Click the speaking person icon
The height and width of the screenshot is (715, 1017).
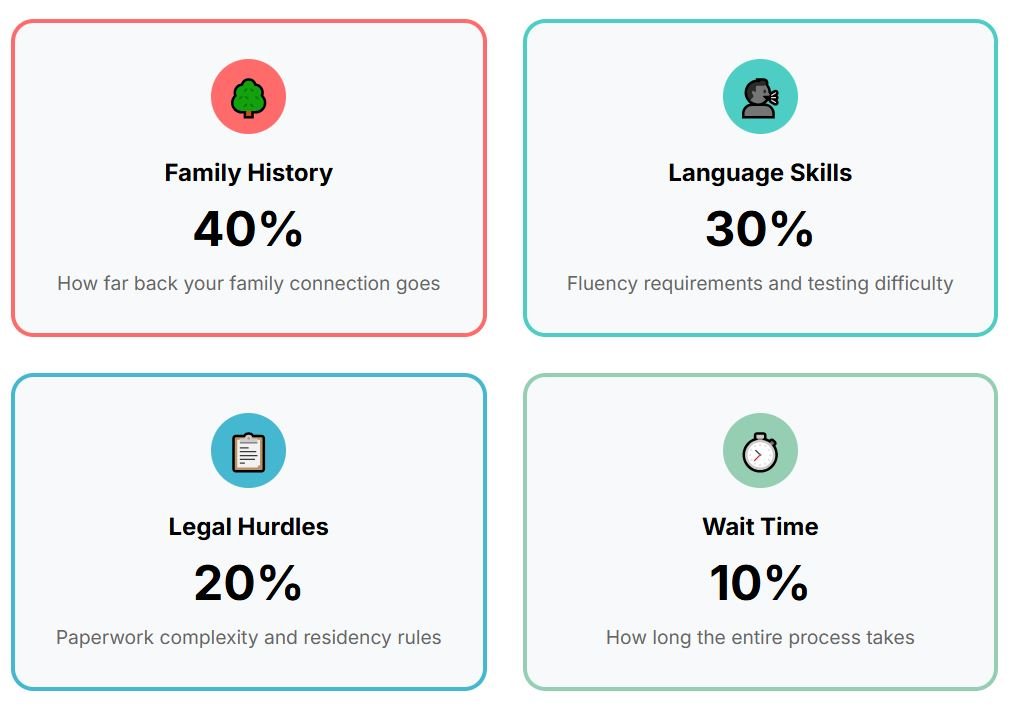(760, 98)
